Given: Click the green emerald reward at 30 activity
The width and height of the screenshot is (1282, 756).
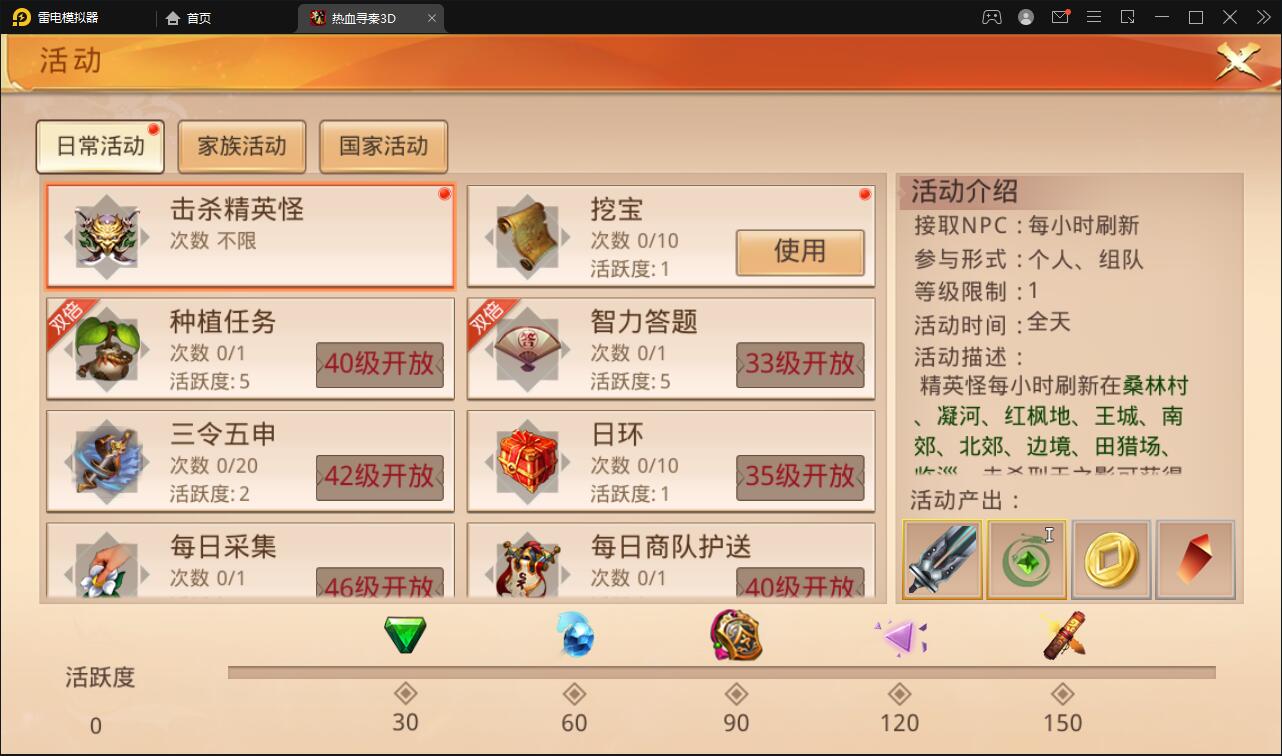Looking at the screenshot, I should (x=405, y=635).
